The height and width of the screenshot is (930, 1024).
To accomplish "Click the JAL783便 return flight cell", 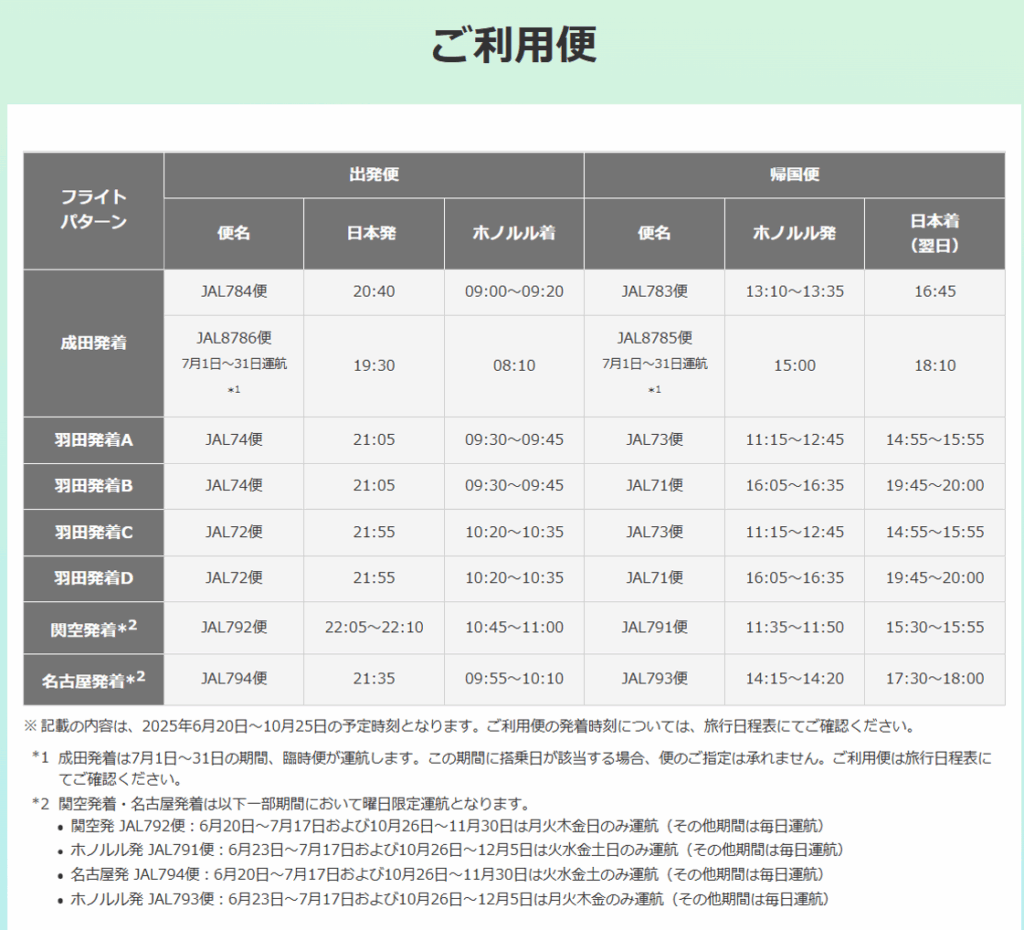I will (x=654, y=292).
